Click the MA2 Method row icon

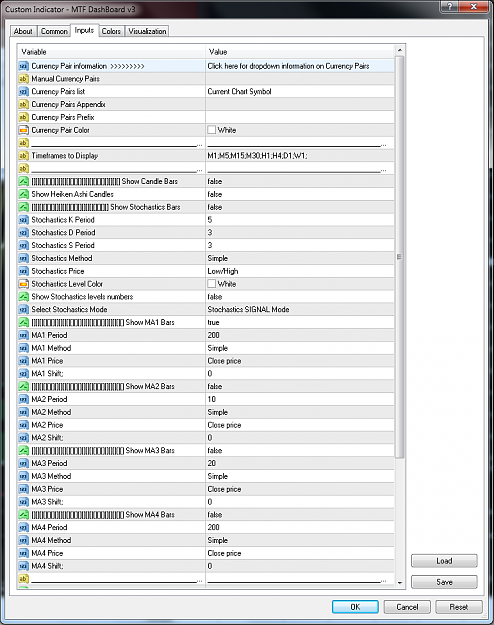(x=24, y=412)
